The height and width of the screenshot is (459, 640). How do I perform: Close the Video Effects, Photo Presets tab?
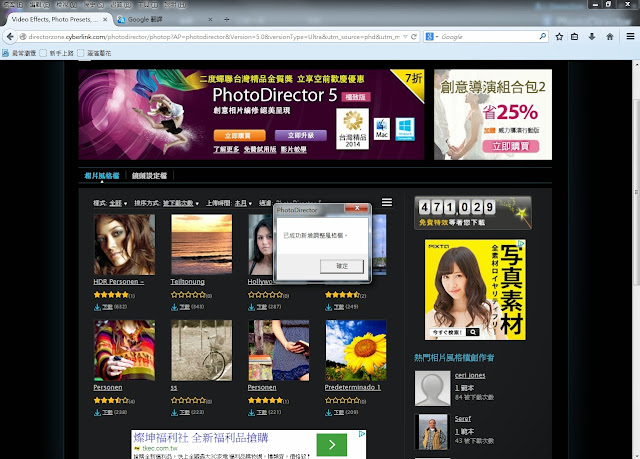105,19
